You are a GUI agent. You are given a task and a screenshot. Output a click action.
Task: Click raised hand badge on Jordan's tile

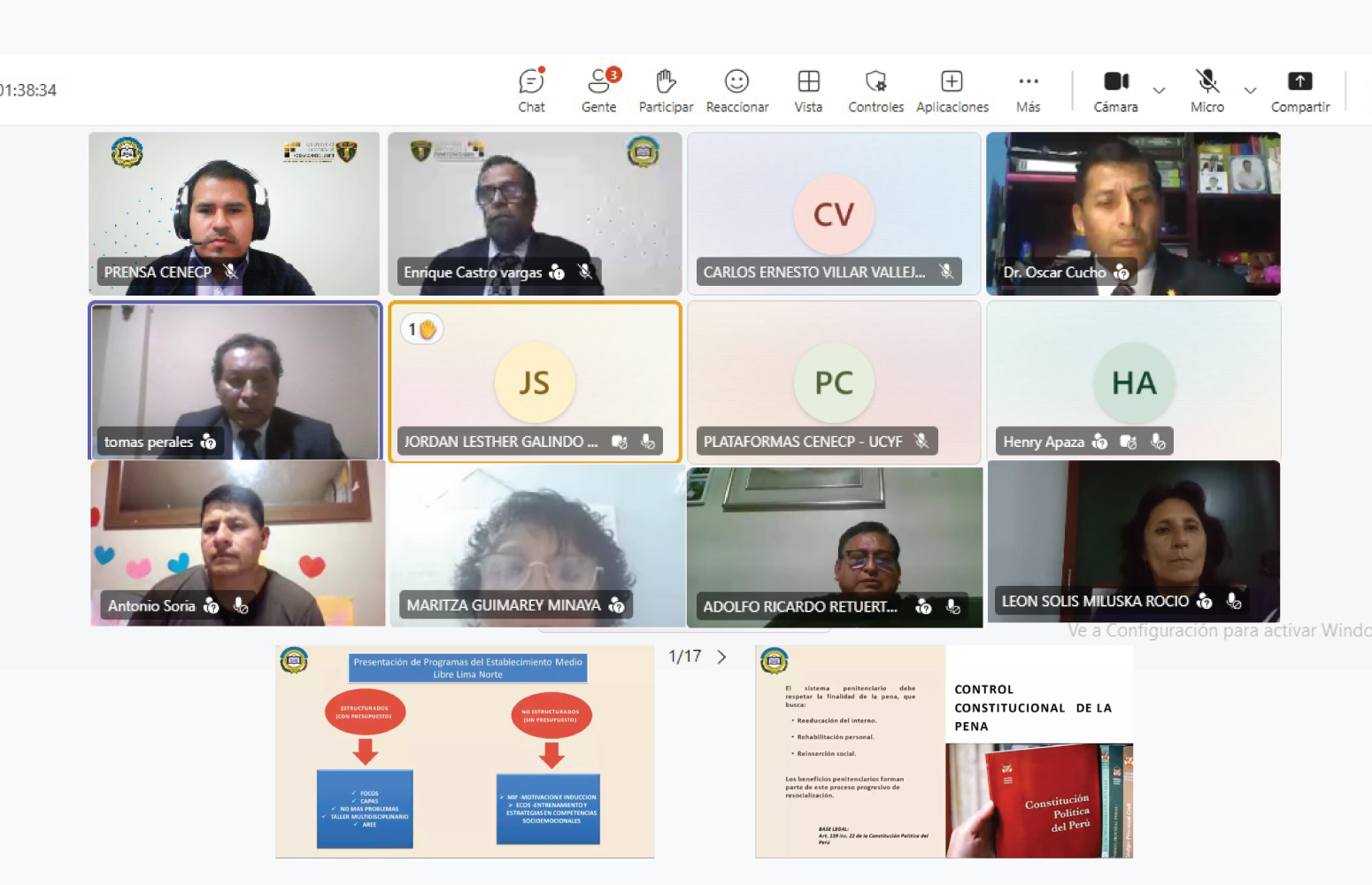point(422,329)
